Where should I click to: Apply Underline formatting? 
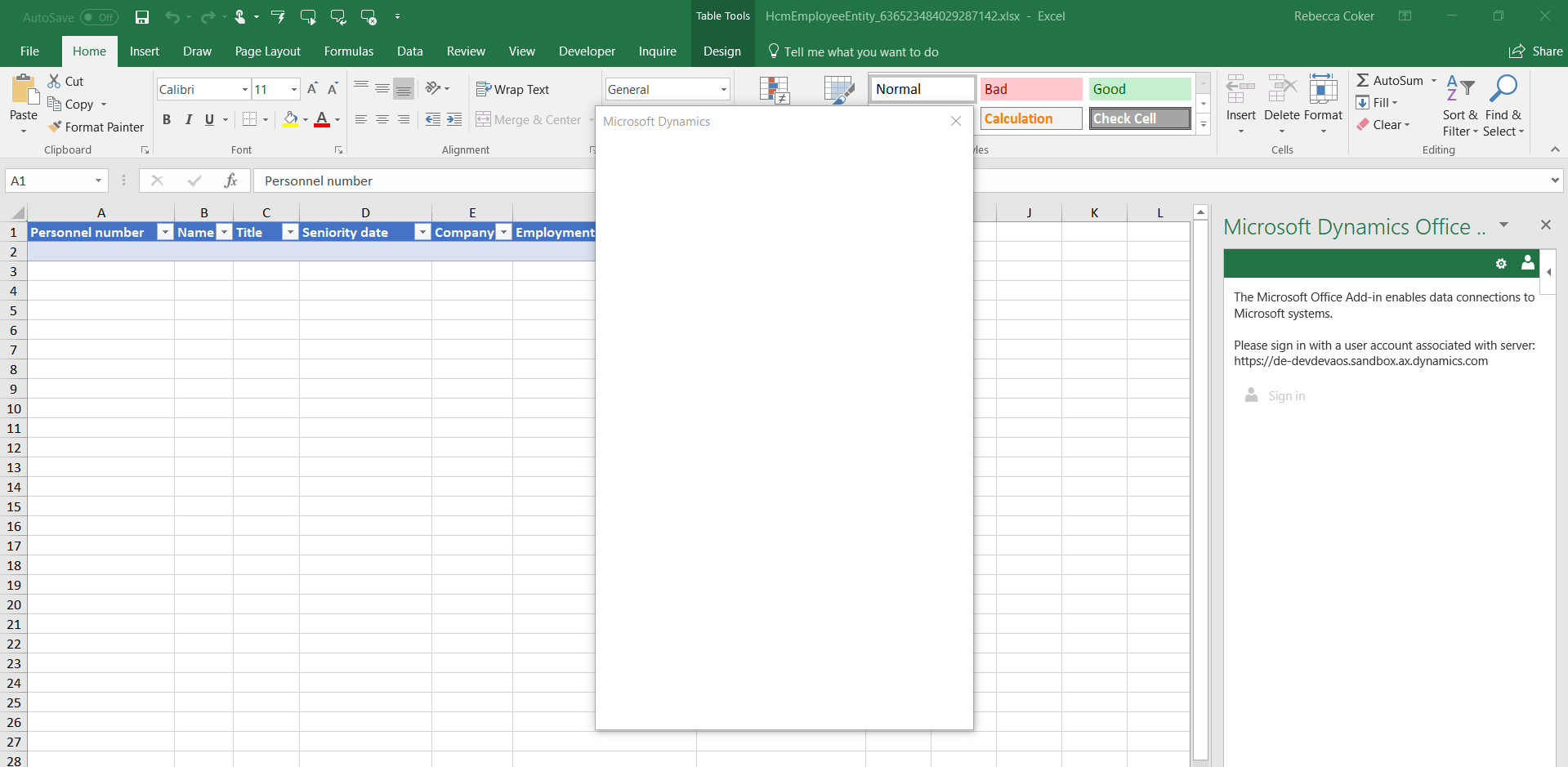[x=210, y=119]
